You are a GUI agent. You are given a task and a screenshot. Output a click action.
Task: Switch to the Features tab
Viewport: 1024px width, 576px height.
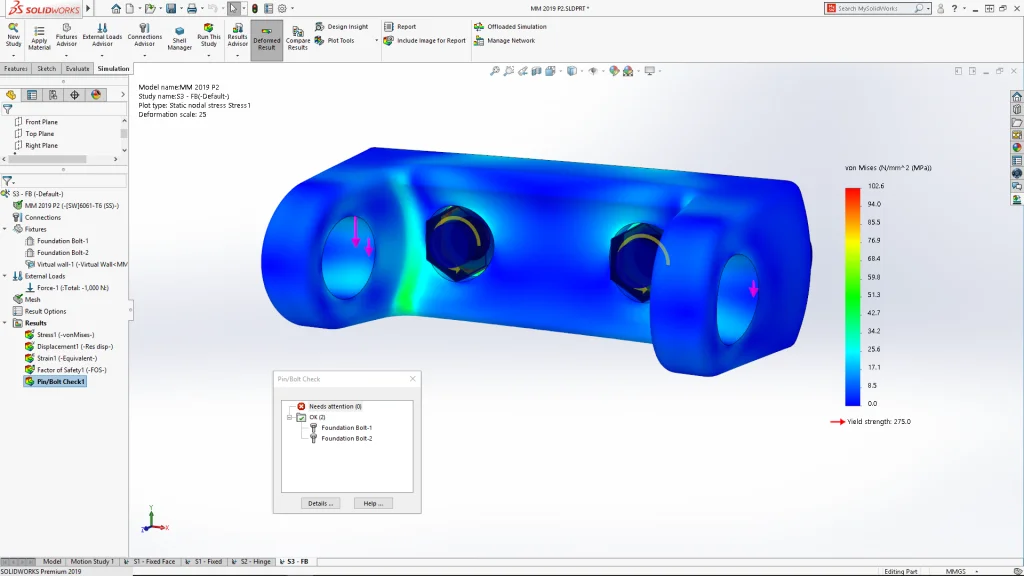pos(16,69)
